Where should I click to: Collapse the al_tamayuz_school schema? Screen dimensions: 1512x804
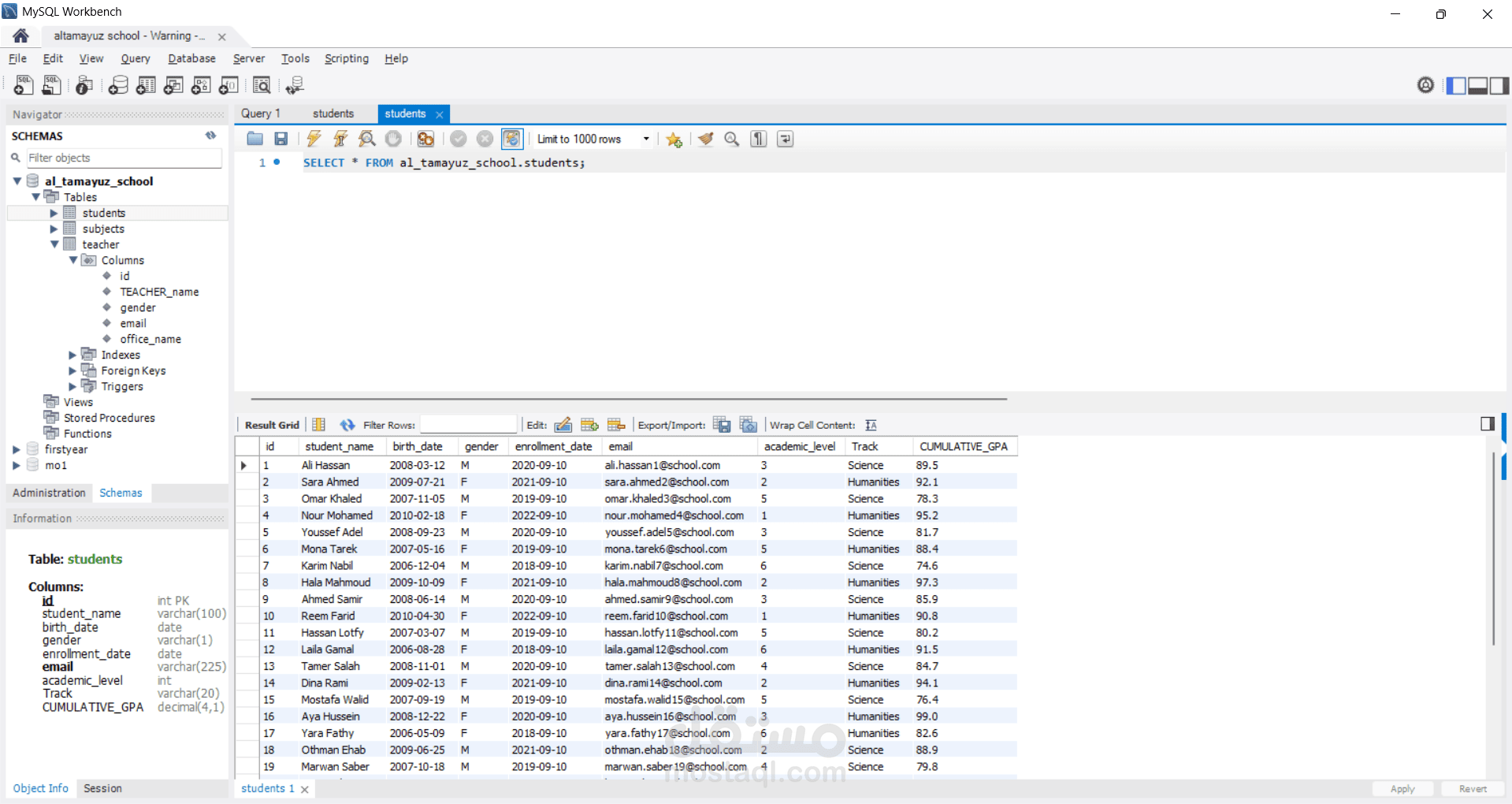[17, 181]
